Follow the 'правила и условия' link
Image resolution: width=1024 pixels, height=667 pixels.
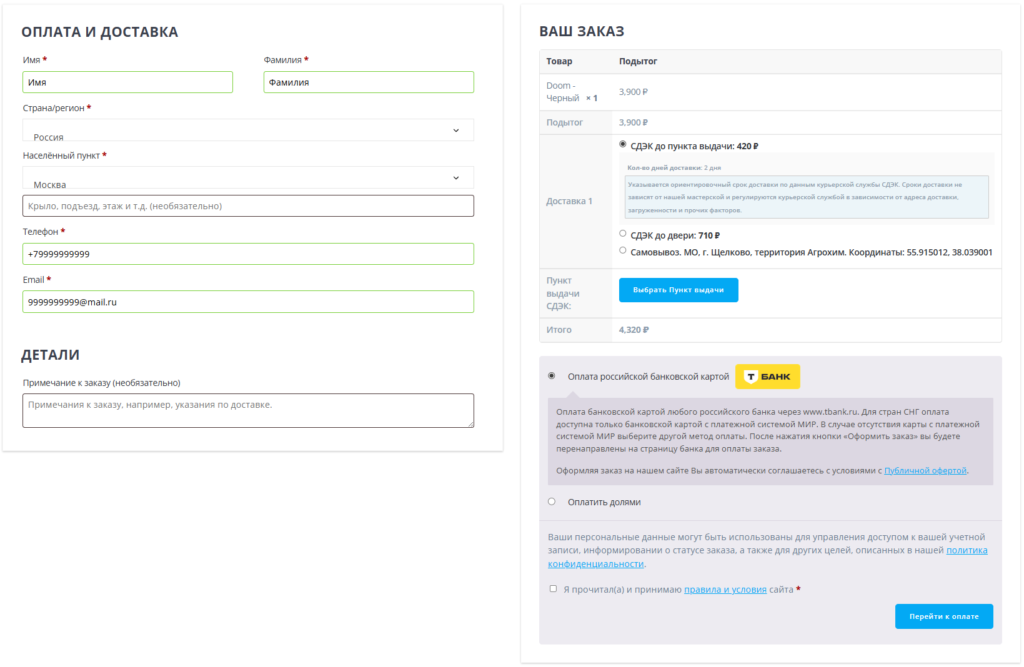(725, 590)
